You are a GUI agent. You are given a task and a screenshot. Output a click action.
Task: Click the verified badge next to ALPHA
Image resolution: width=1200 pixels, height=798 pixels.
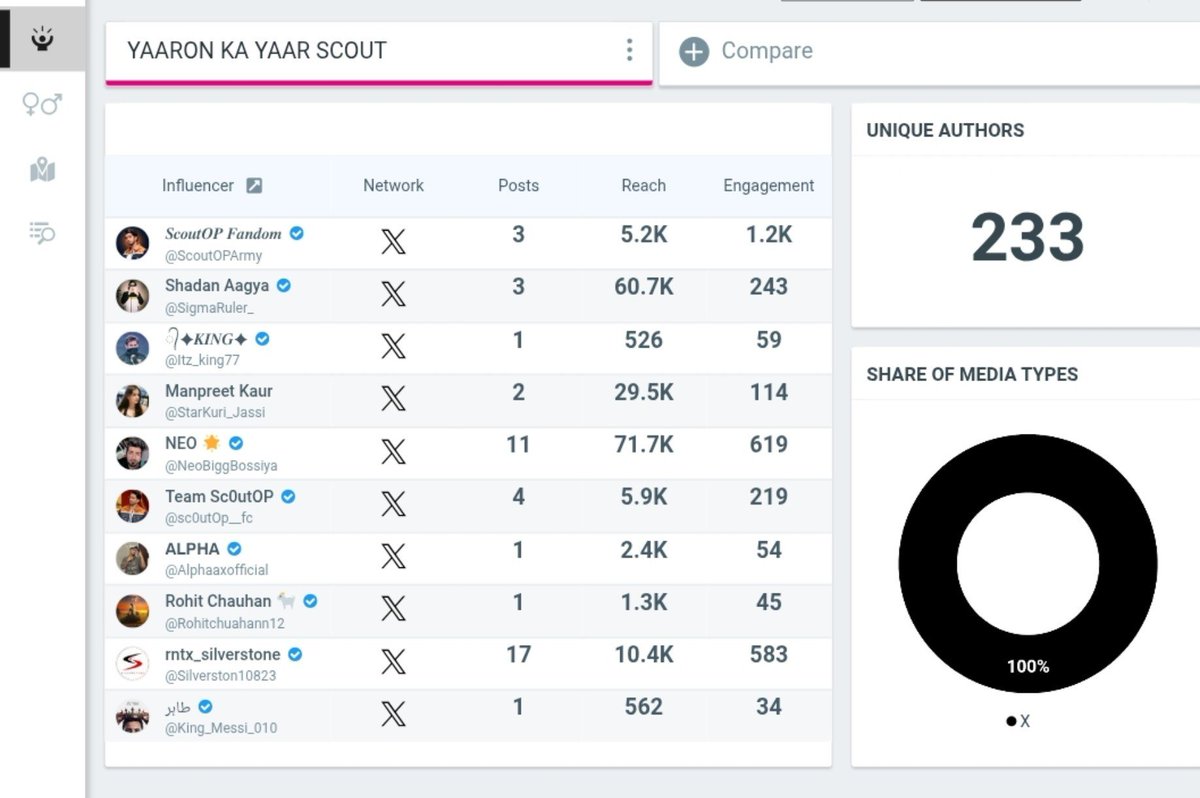pos(234,548)
